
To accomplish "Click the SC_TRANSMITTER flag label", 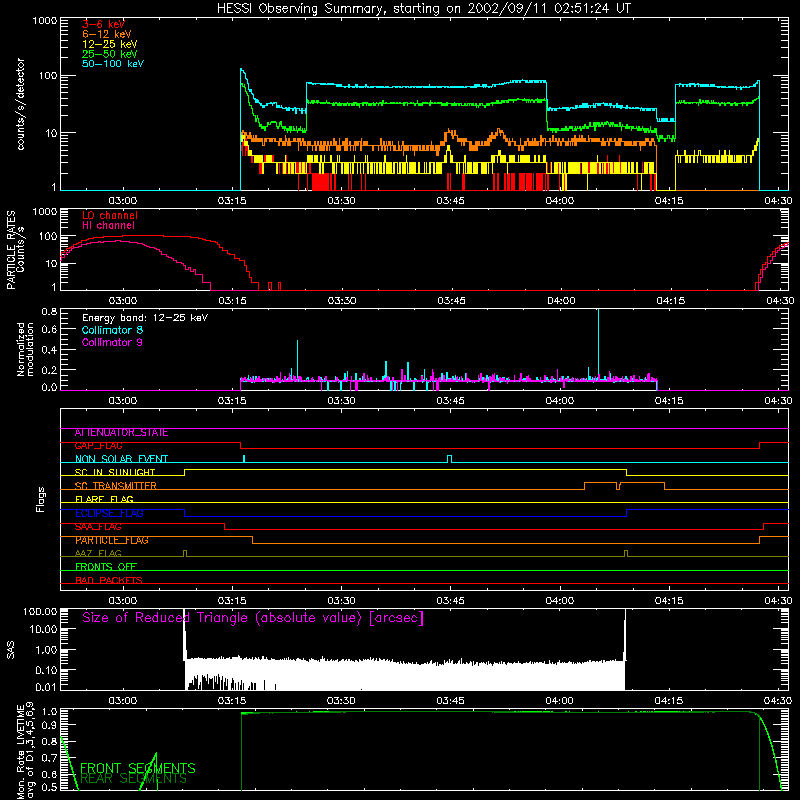I will click(116, 486).
